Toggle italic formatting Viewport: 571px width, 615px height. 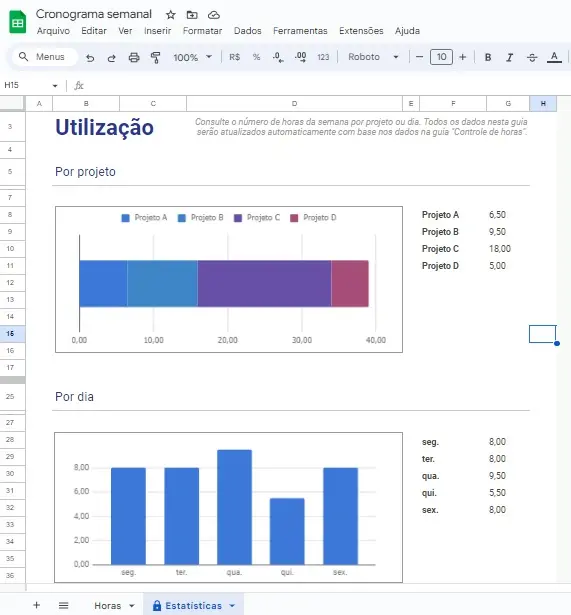point(509,58)
